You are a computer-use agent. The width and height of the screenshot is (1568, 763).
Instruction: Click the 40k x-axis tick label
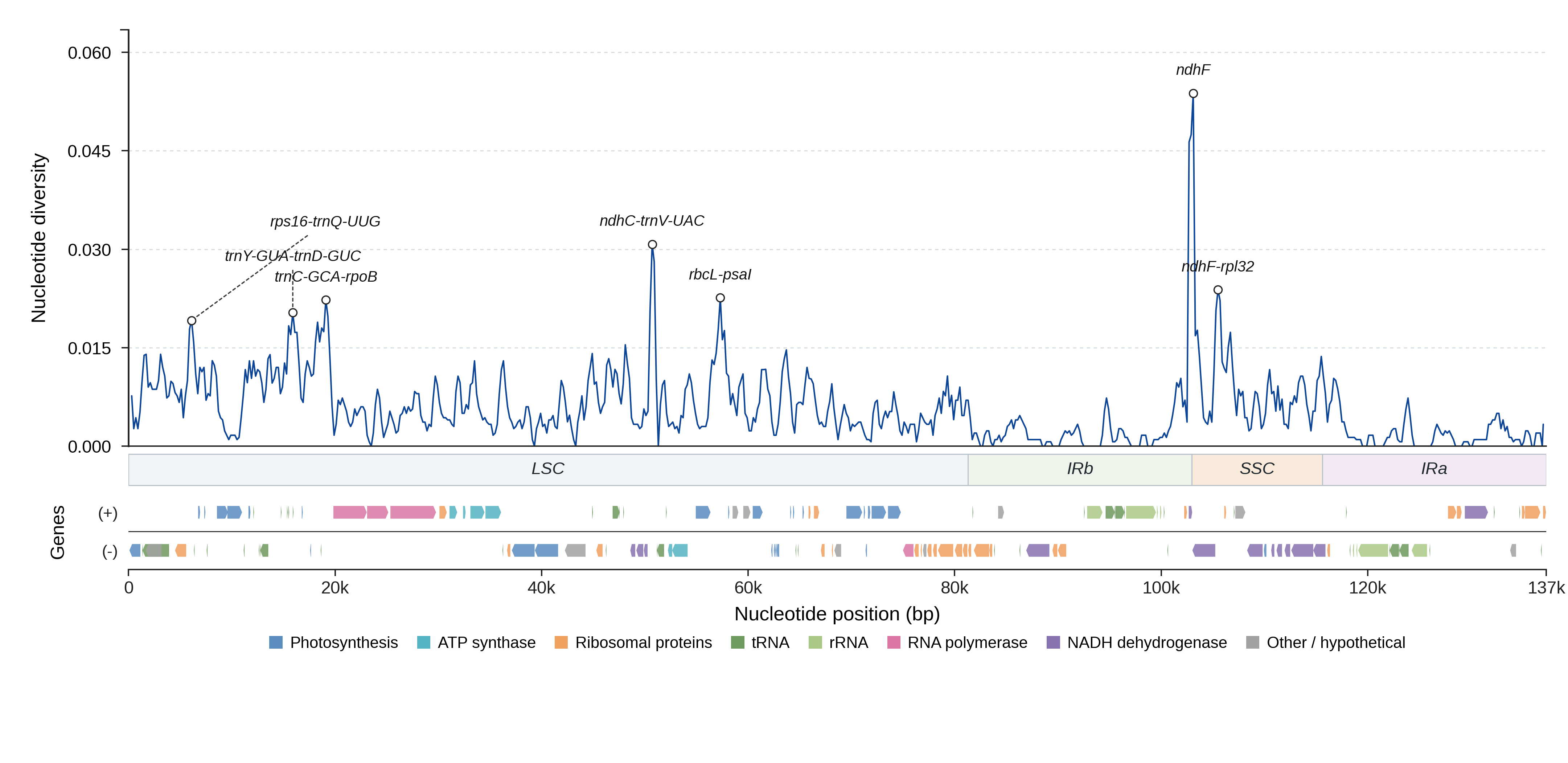tap(541, 588)
